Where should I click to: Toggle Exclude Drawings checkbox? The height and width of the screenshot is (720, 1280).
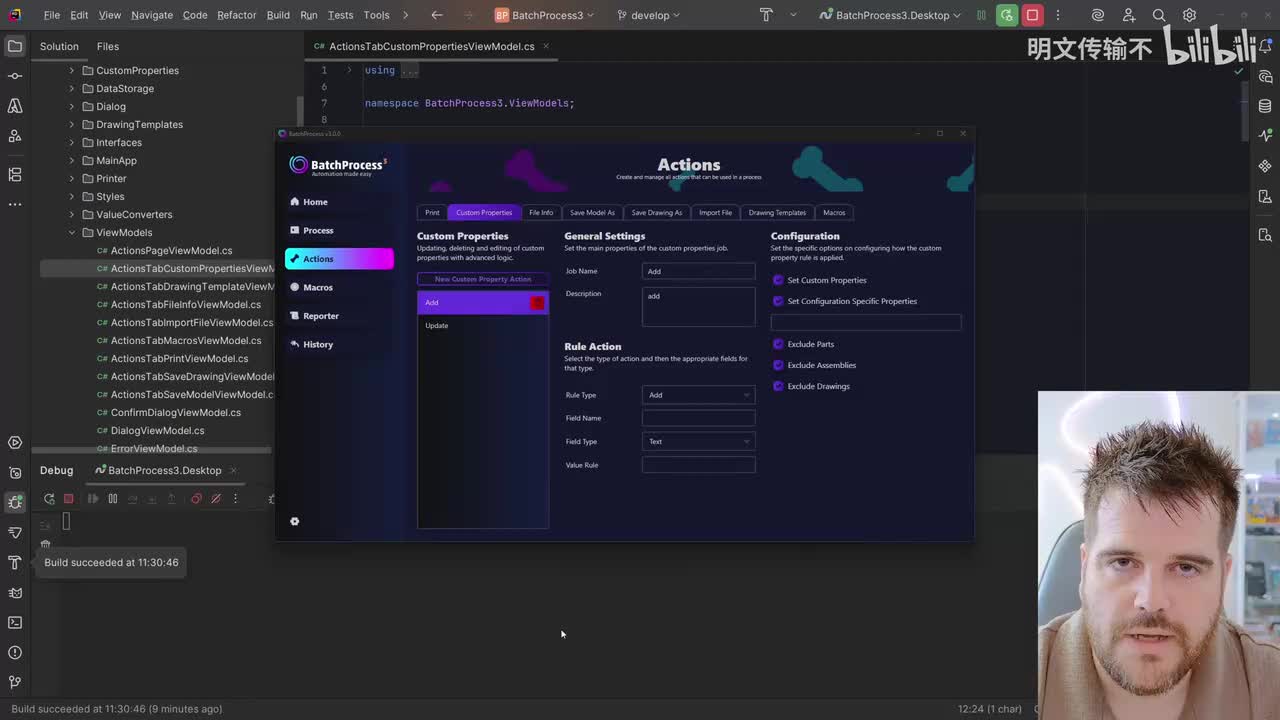coord(778,386)
